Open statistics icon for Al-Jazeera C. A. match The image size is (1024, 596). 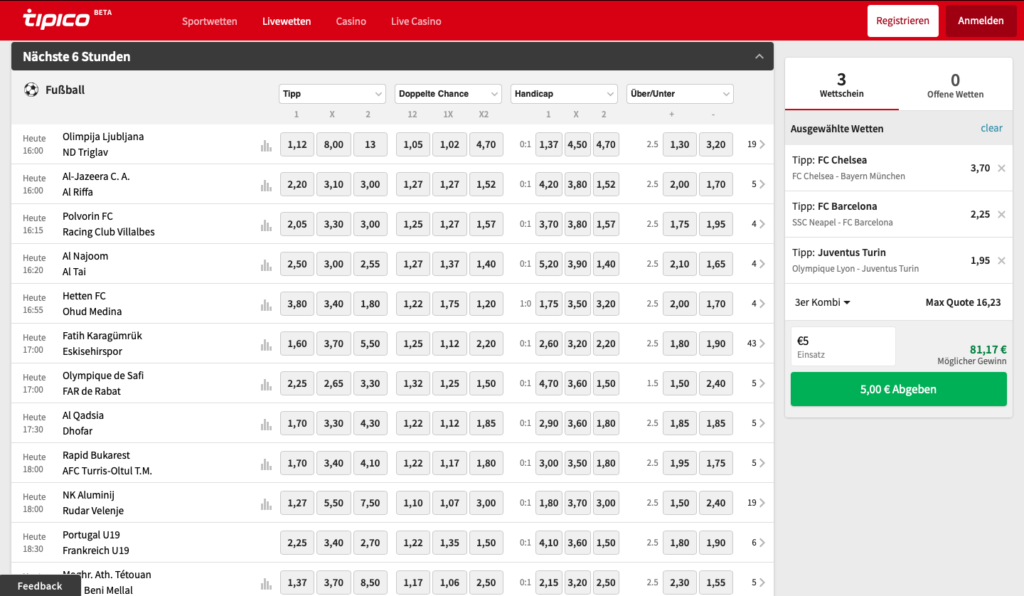[x=266, y=185]
